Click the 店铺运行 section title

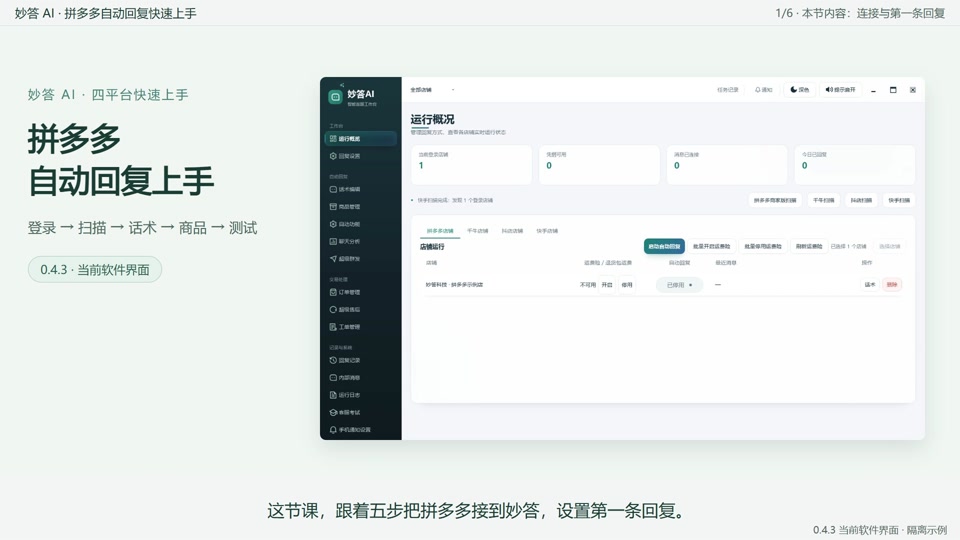(432, 247)
